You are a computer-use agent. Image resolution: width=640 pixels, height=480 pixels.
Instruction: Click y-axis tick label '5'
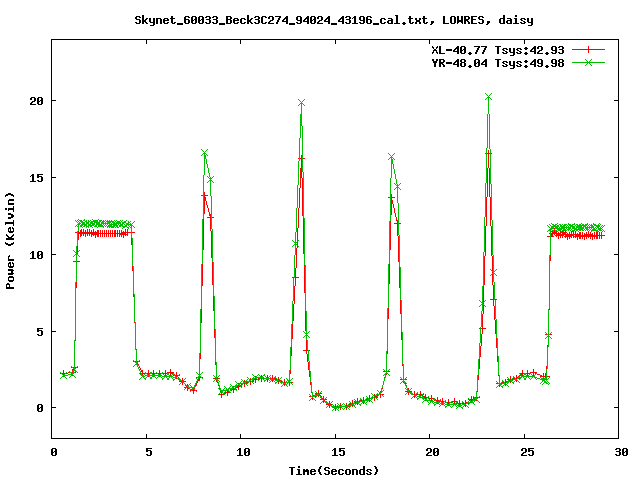40,332
